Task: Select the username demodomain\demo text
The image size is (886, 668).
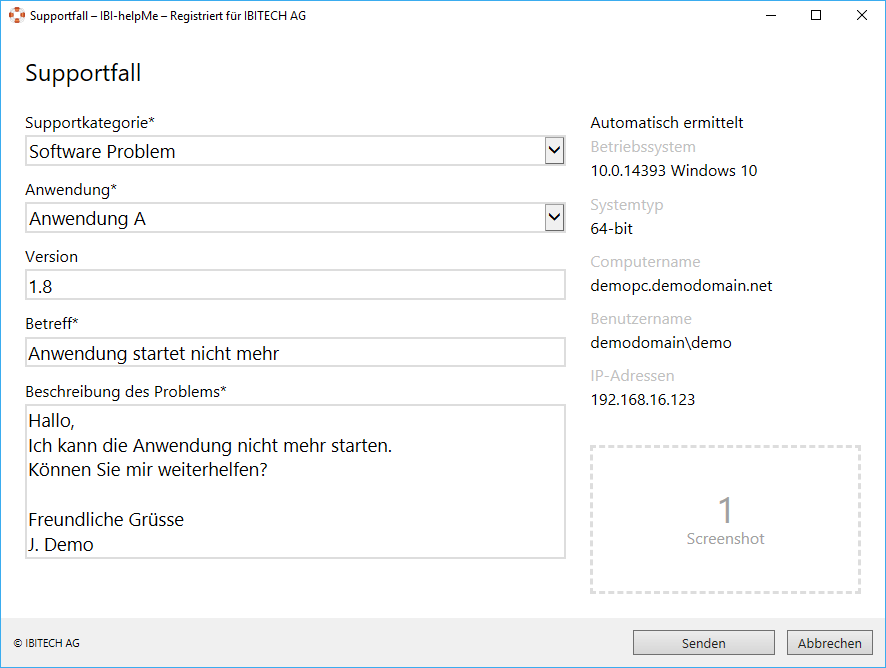Action: [x=661, y=343]
